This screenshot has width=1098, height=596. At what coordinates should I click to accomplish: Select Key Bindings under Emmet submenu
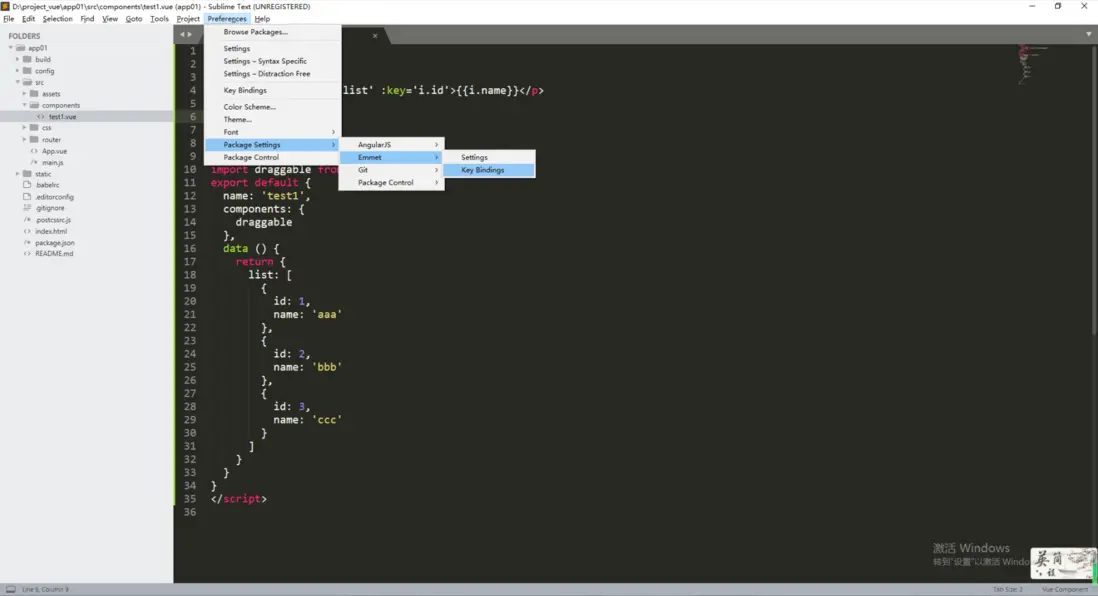click(482, 170)
